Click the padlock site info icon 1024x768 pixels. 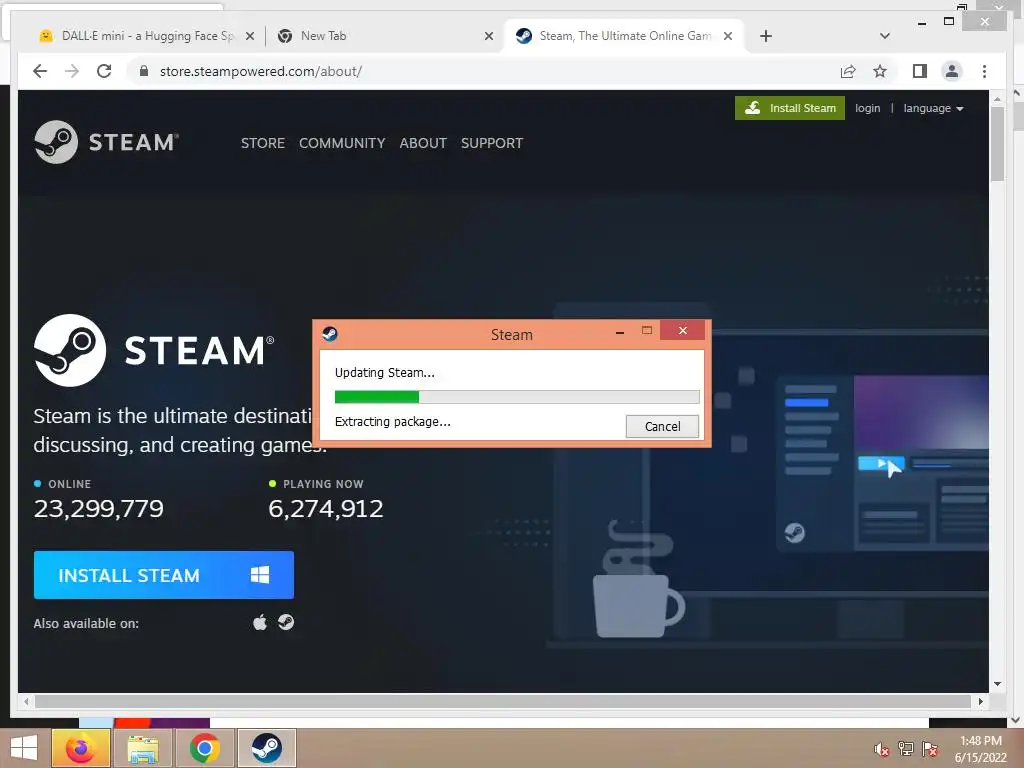pyautogui.click(x=144, y=71)
